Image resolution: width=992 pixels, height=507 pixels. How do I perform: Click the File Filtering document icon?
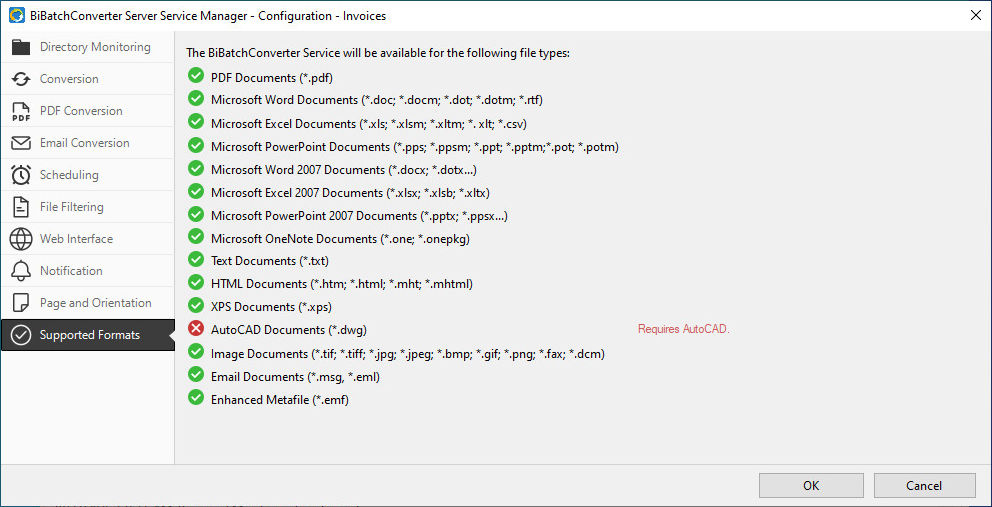pos(21,207)
